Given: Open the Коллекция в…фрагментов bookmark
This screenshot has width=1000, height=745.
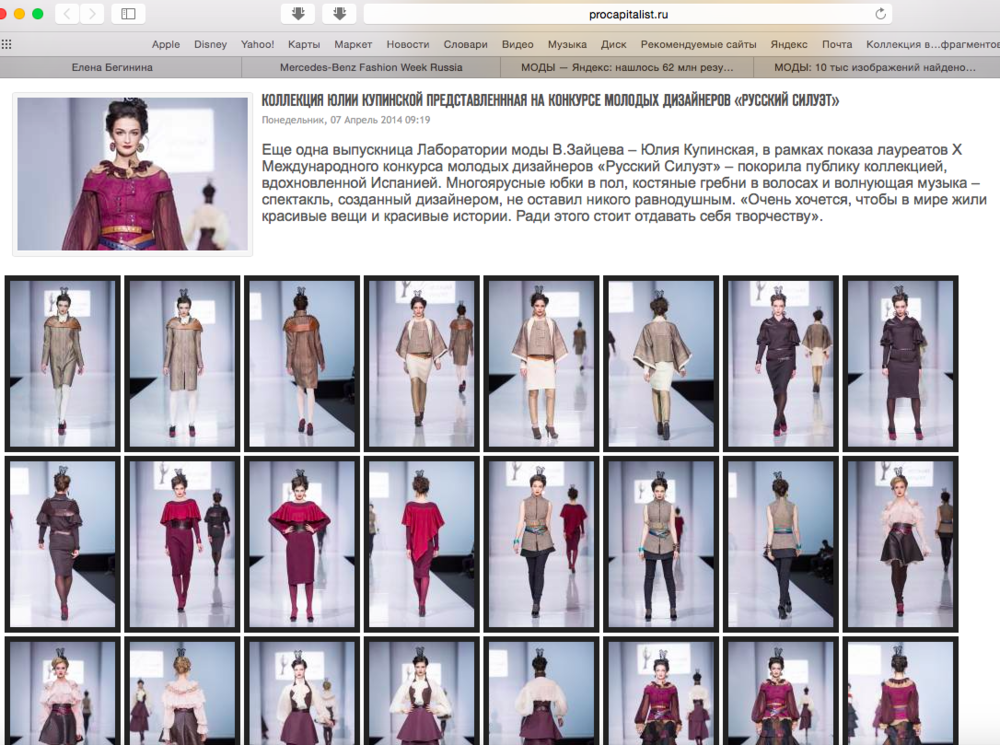Looking at the screenshot, I should click(x=932, y=44).
